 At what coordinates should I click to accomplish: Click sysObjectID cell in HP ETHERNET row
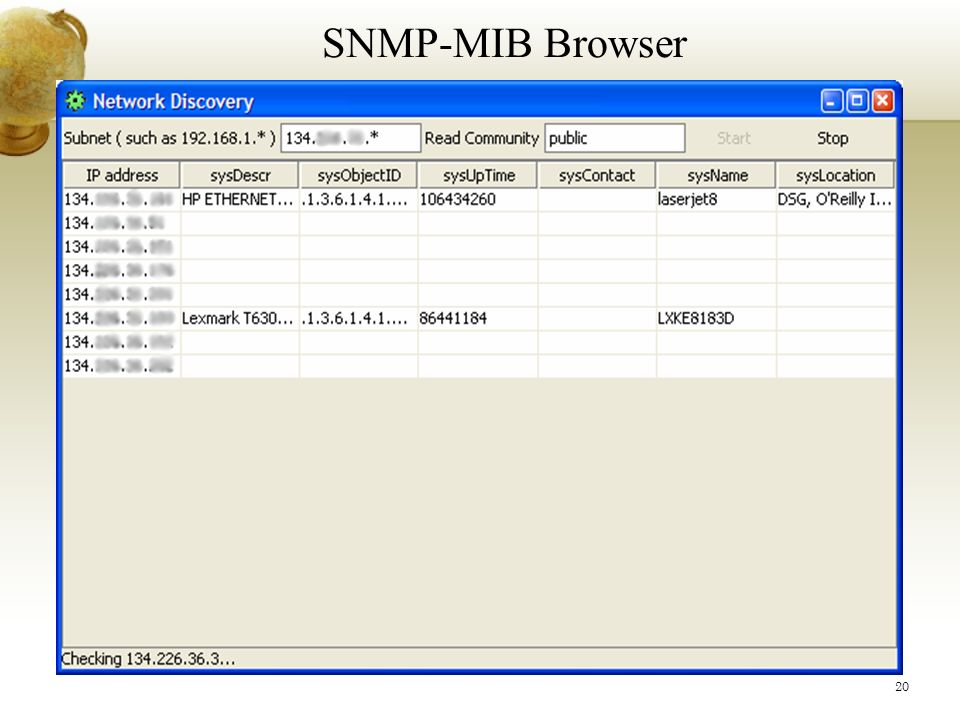point(358,200)
